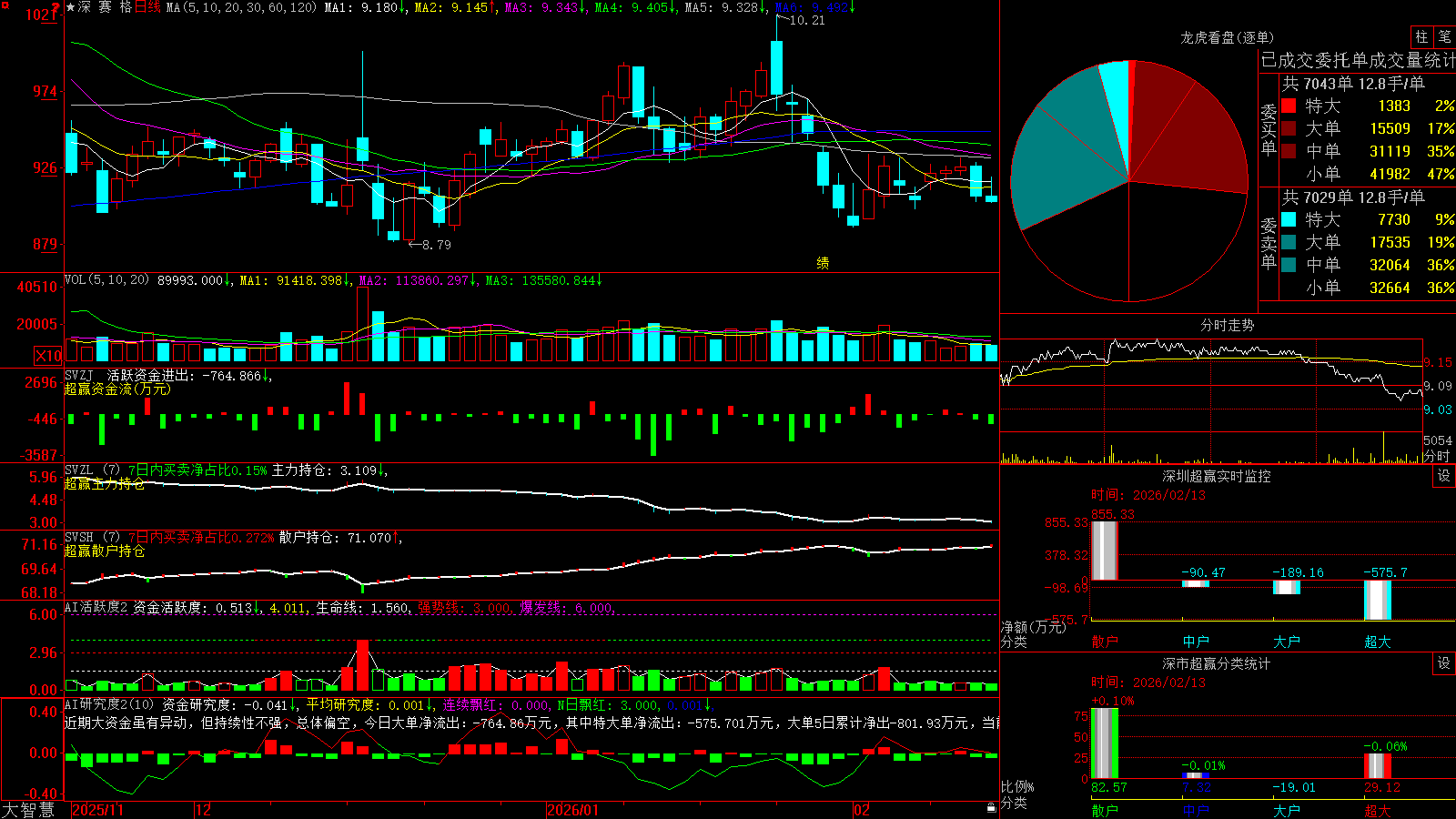Screen dimensions: 1456x819
Task: Click the 10.21 high price label
Action: 807,20
